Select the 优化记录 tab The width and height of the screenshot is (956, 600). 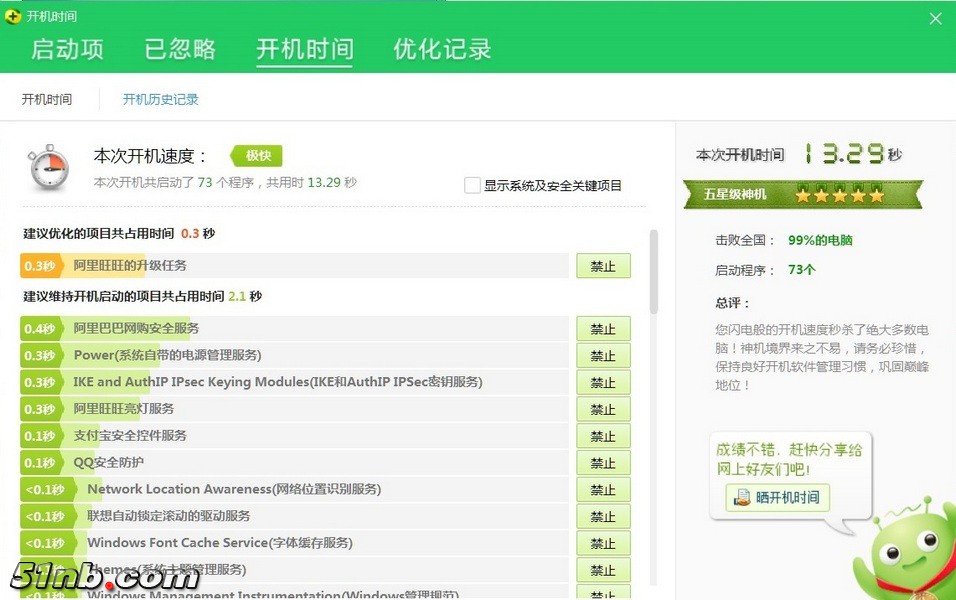pyautogui.click(x=442, y=49)
